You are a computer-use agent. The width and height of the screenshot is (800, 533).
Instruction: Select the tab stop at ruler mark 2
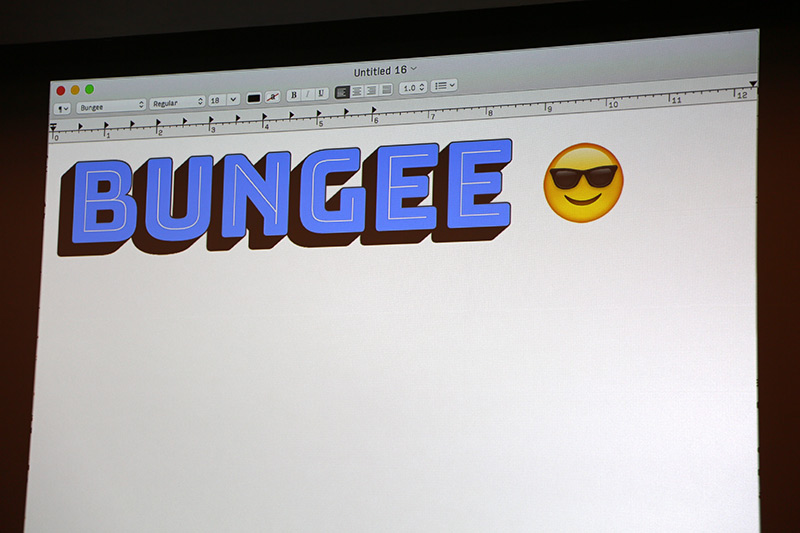pos(158,122)
